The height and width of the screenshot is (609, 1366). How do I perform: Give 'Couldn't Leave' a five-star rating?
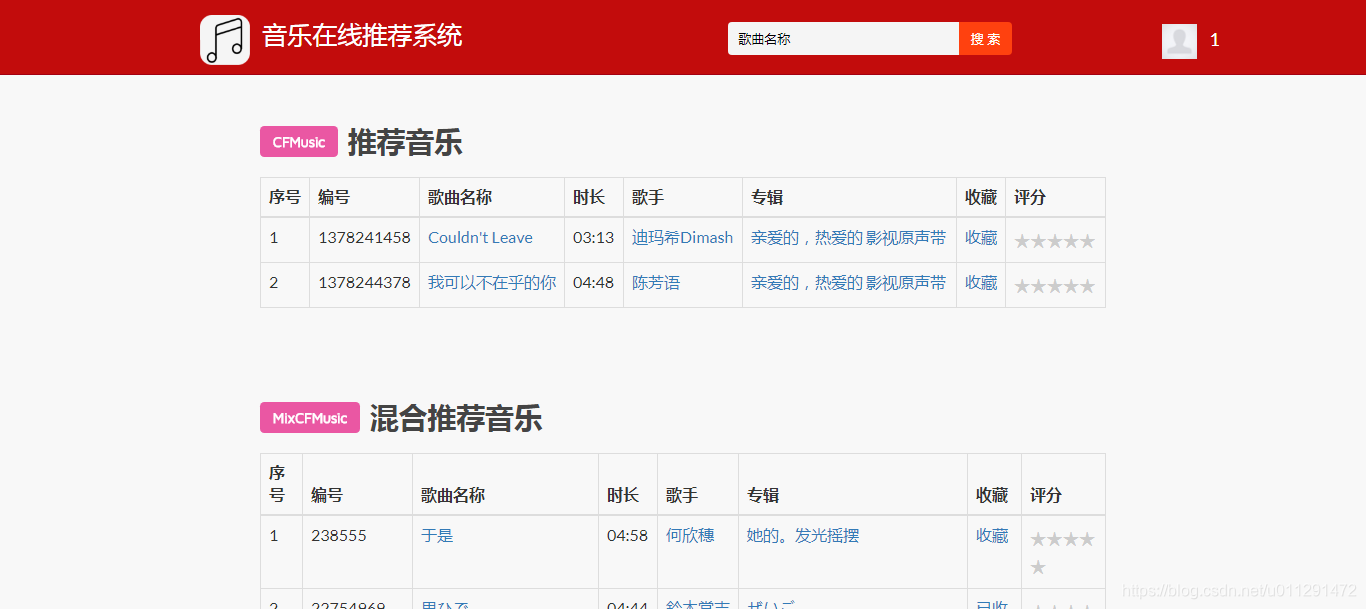pyautogui.click(x=1088, y=240)
